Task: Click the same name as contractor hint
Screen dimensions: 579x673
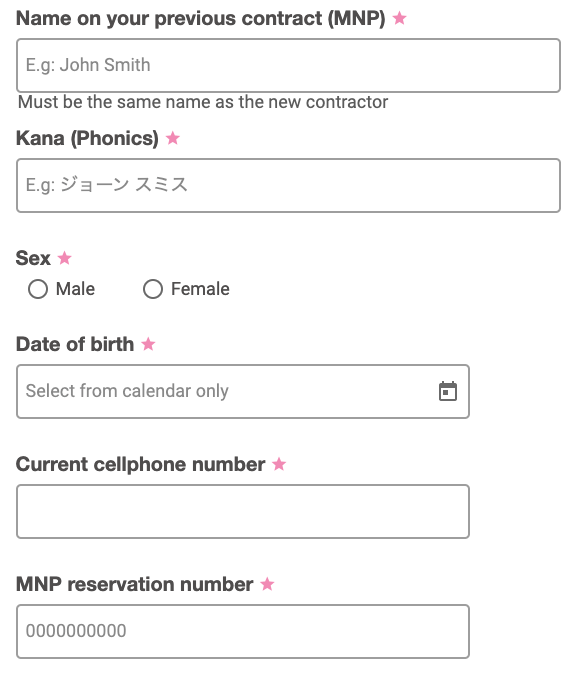Action: pos(203,102)
